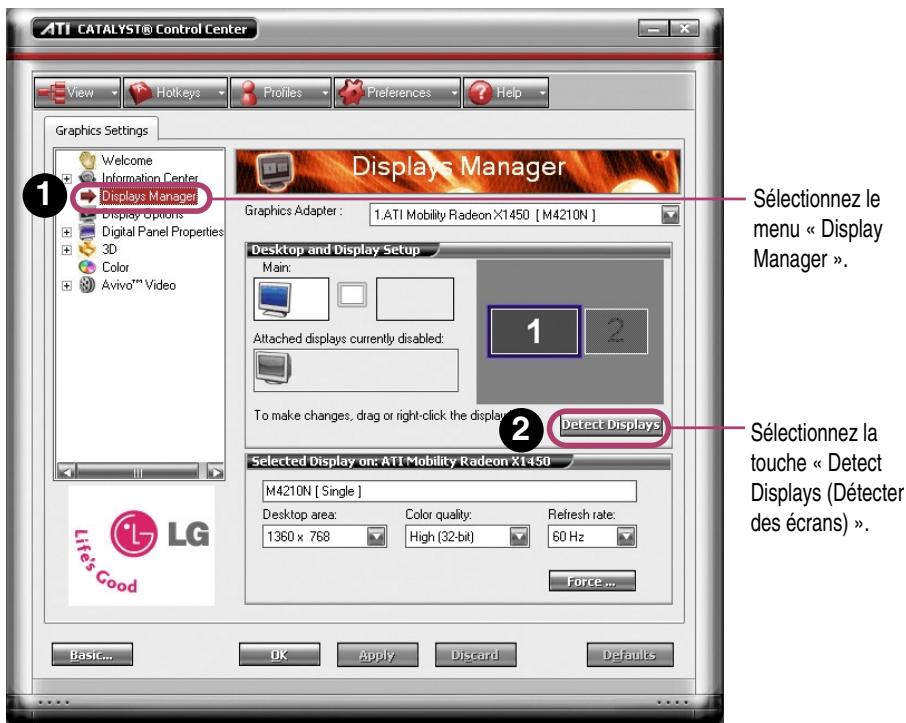
Task: Select 3D in the settings tree
Action: 109,250
